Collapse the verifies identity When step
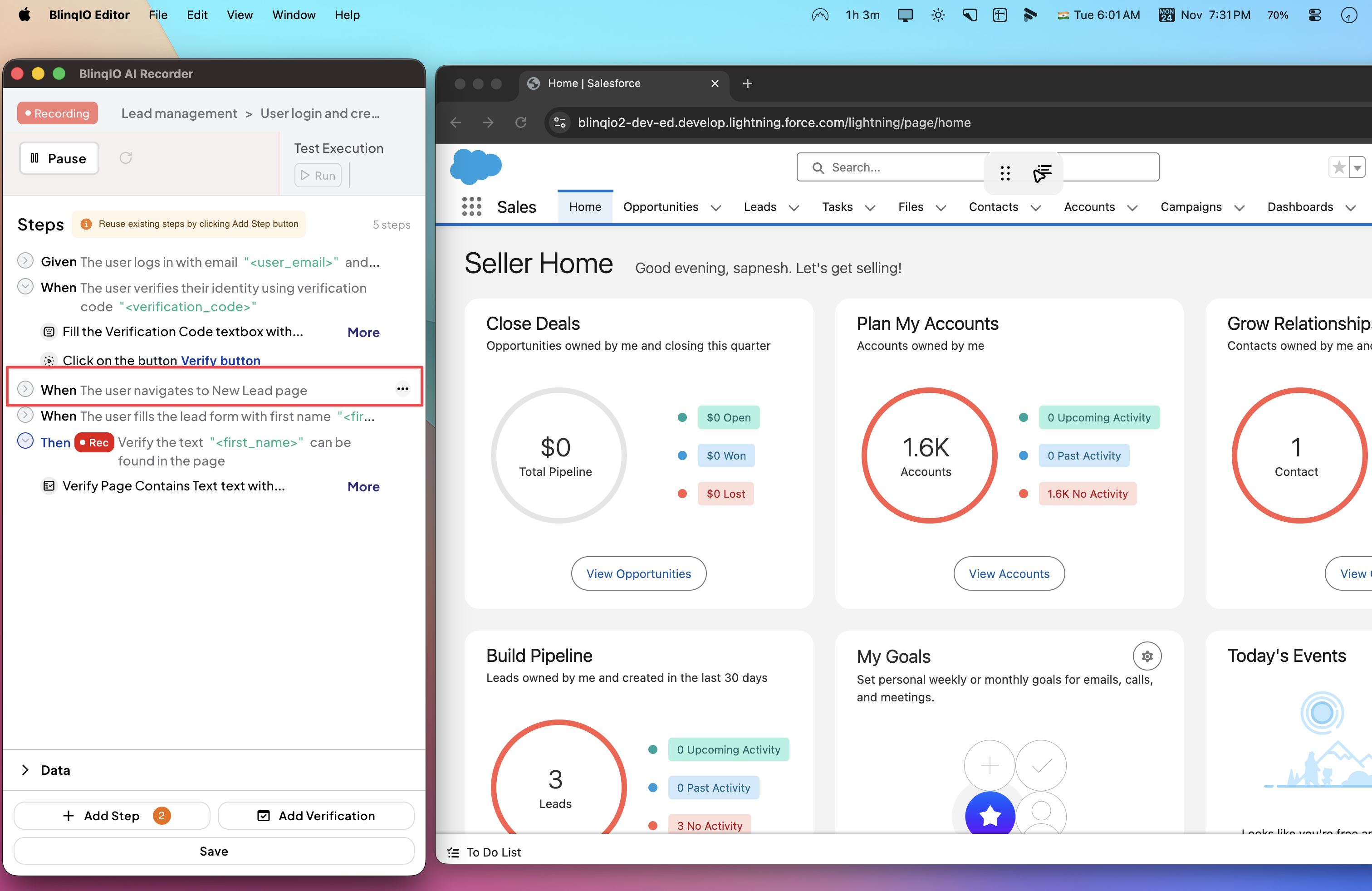Screen dimensions: 1372x891 [x=25, y=286]
